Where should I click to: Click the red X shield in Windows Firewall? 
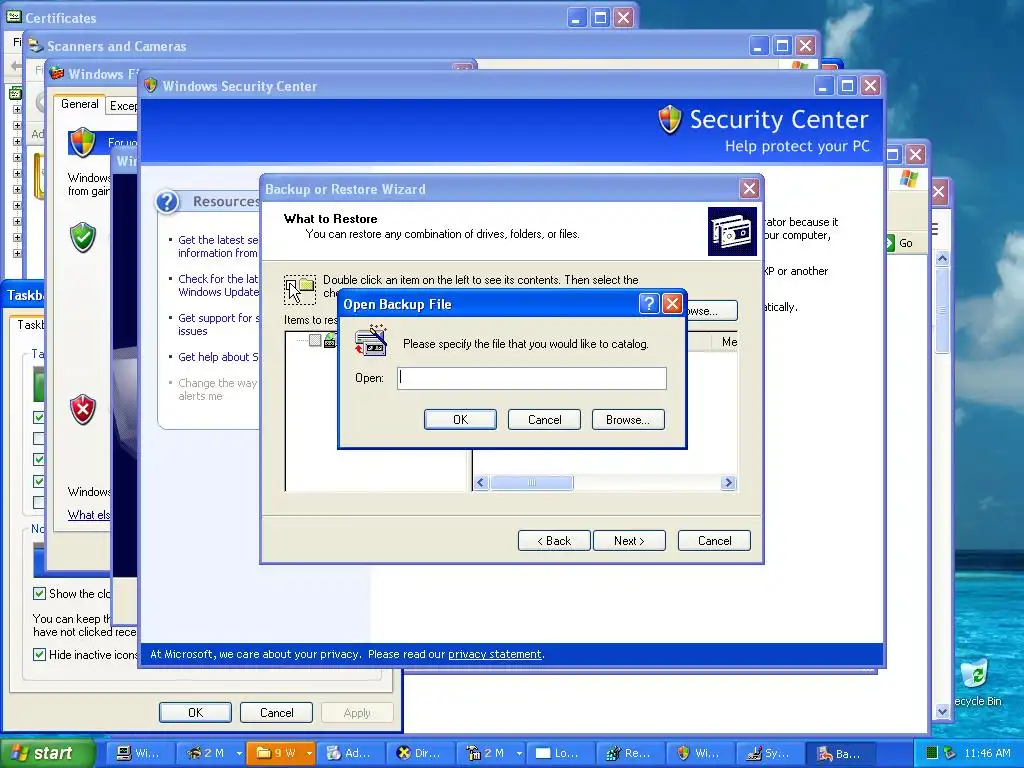(83, 409)
